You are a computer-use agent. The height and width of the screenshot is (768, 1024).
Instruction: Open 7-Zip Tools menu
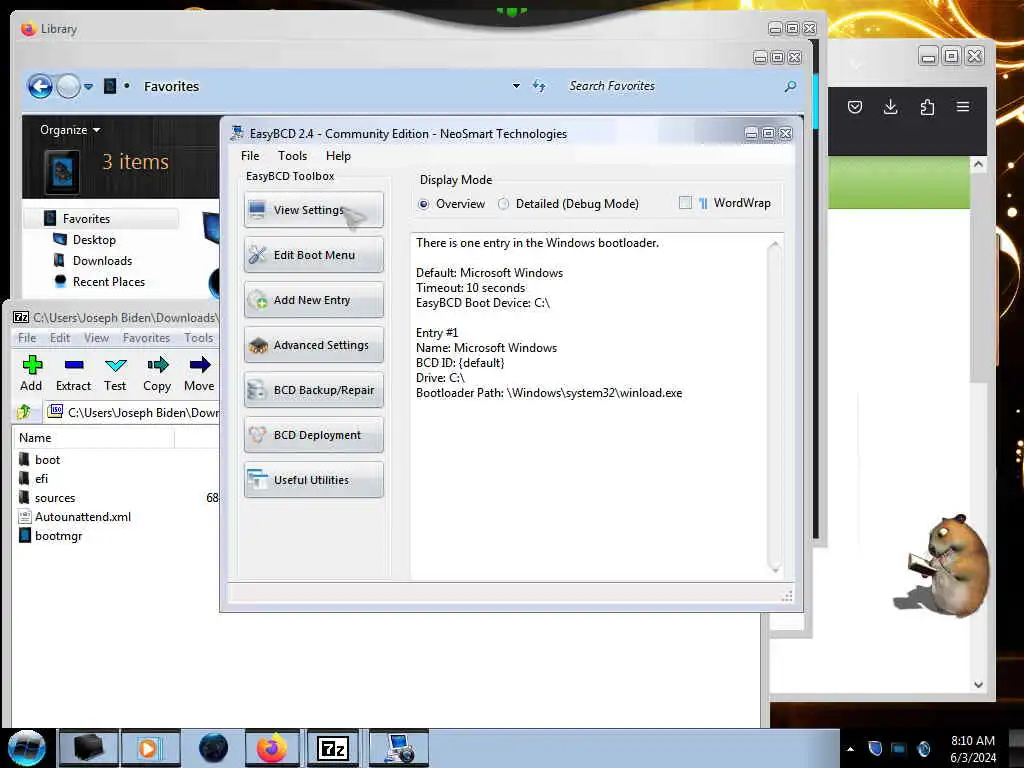point(199,338)
